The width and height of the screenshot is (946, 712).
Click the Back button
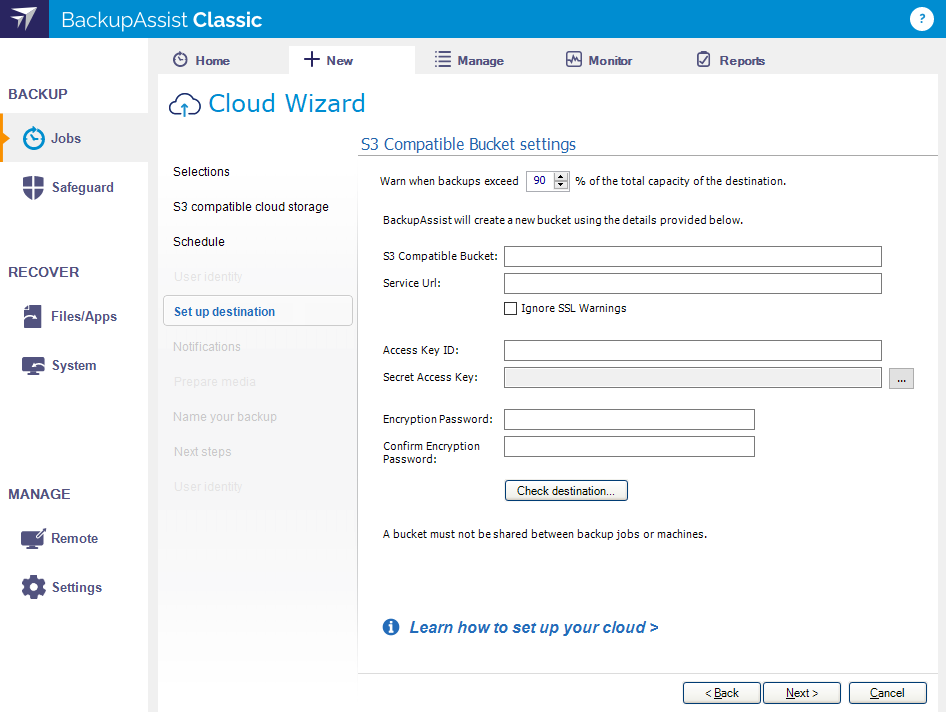tap(722, 693)
